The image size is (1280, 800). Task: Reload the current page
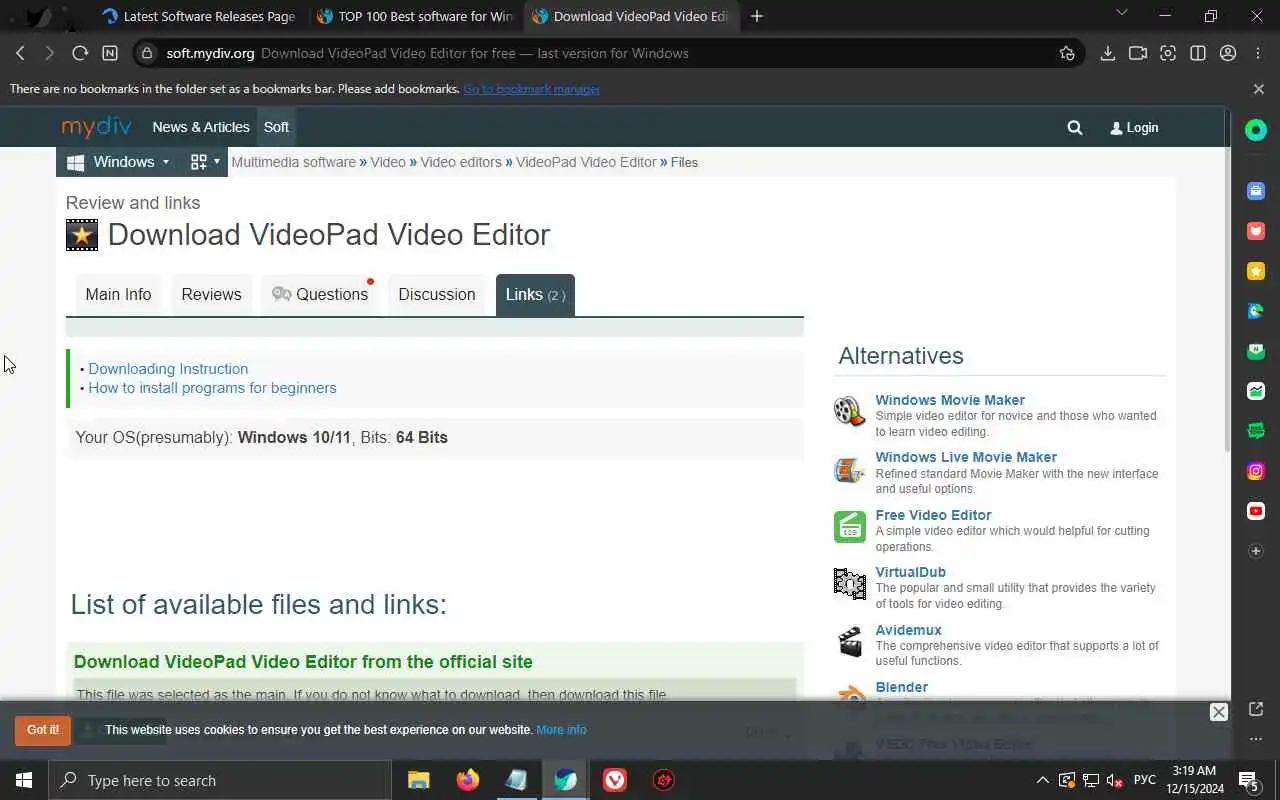(x=80, y=53)
